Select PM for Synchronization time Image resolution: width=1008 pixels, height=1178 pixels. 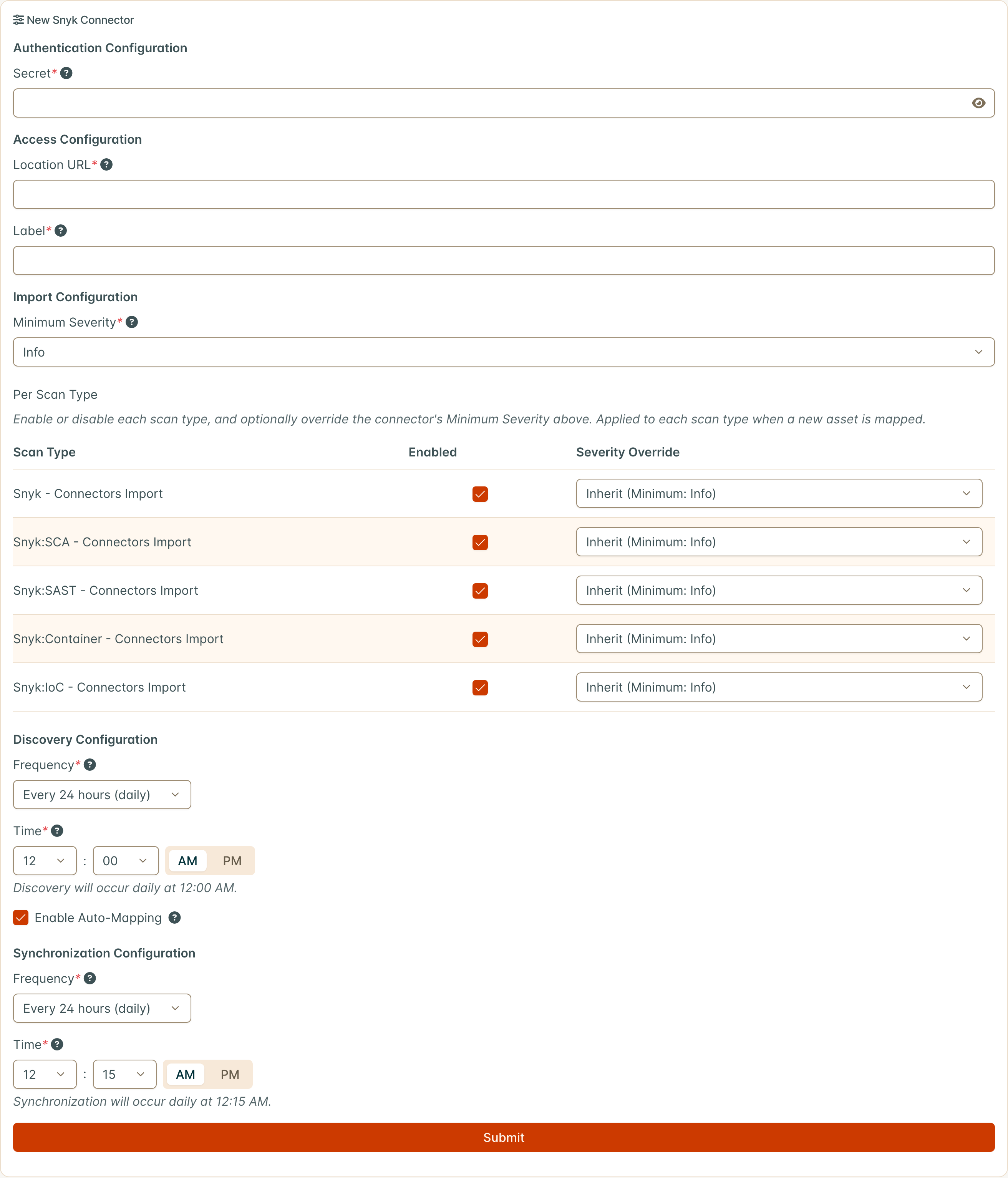click(x=230, y=1075)
